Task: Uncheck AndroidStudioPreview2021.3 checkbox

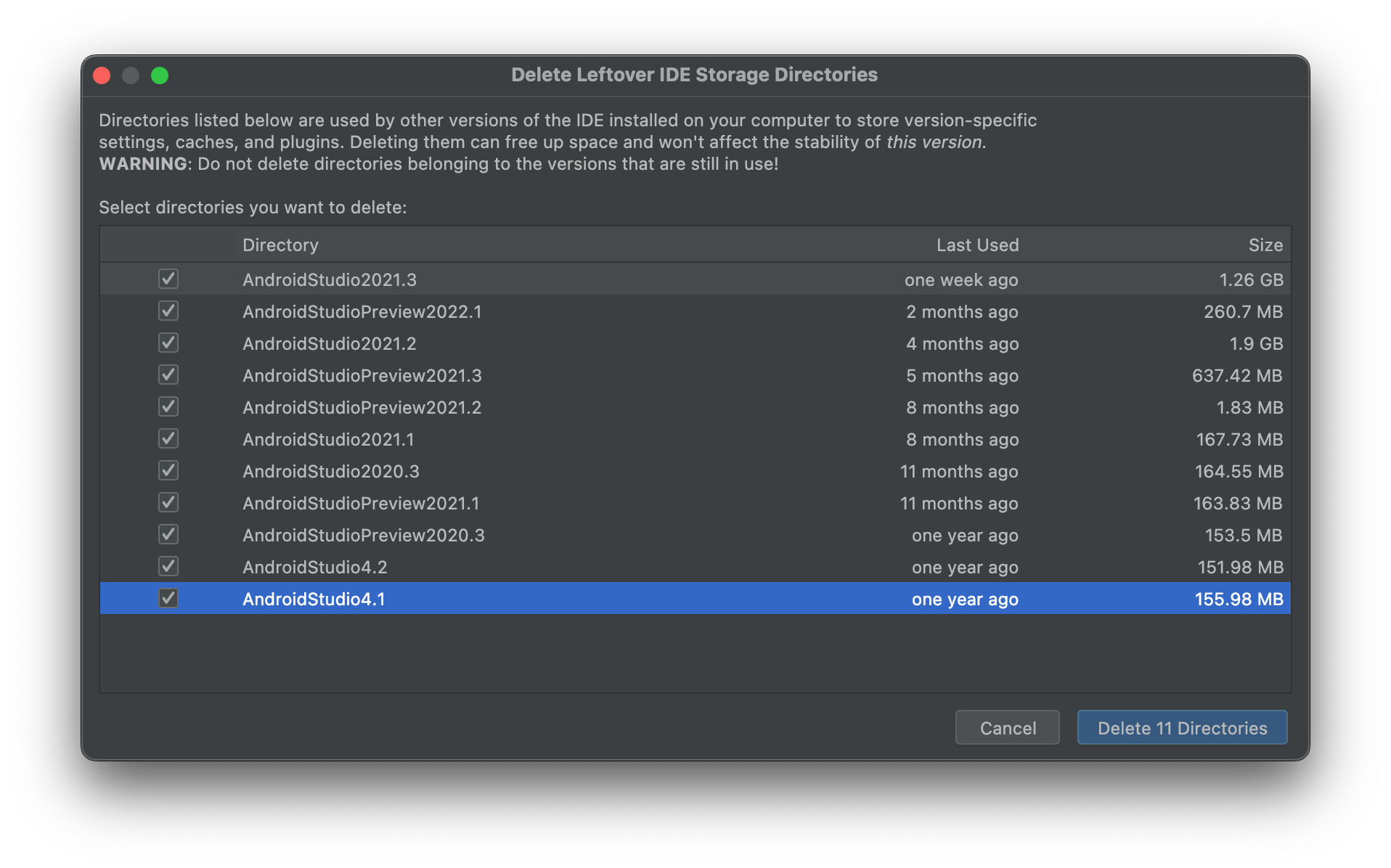Action: [168, 375]
